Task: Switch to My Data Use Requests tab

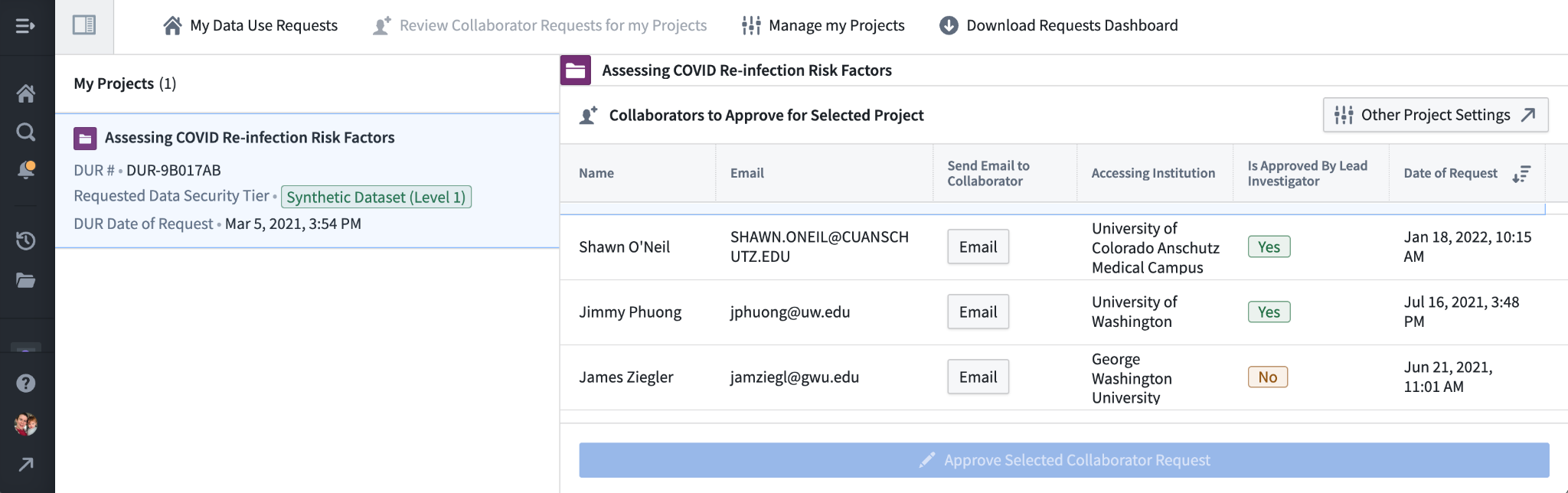Action: coord(249,25)
